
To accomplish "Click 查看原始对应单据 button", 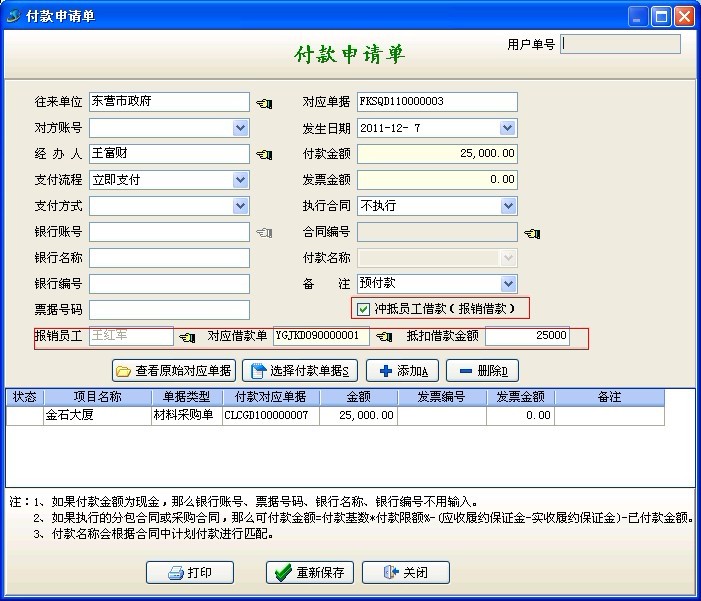I will coord(175,371).
